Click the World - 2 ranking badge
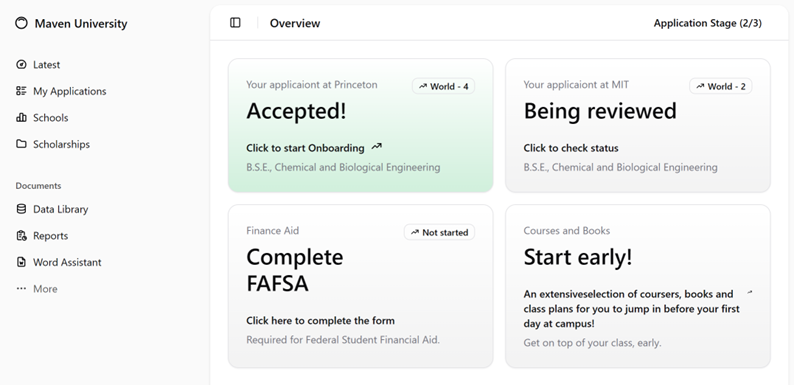The height and width of the screenshot is (385, 794). point(720,86)
